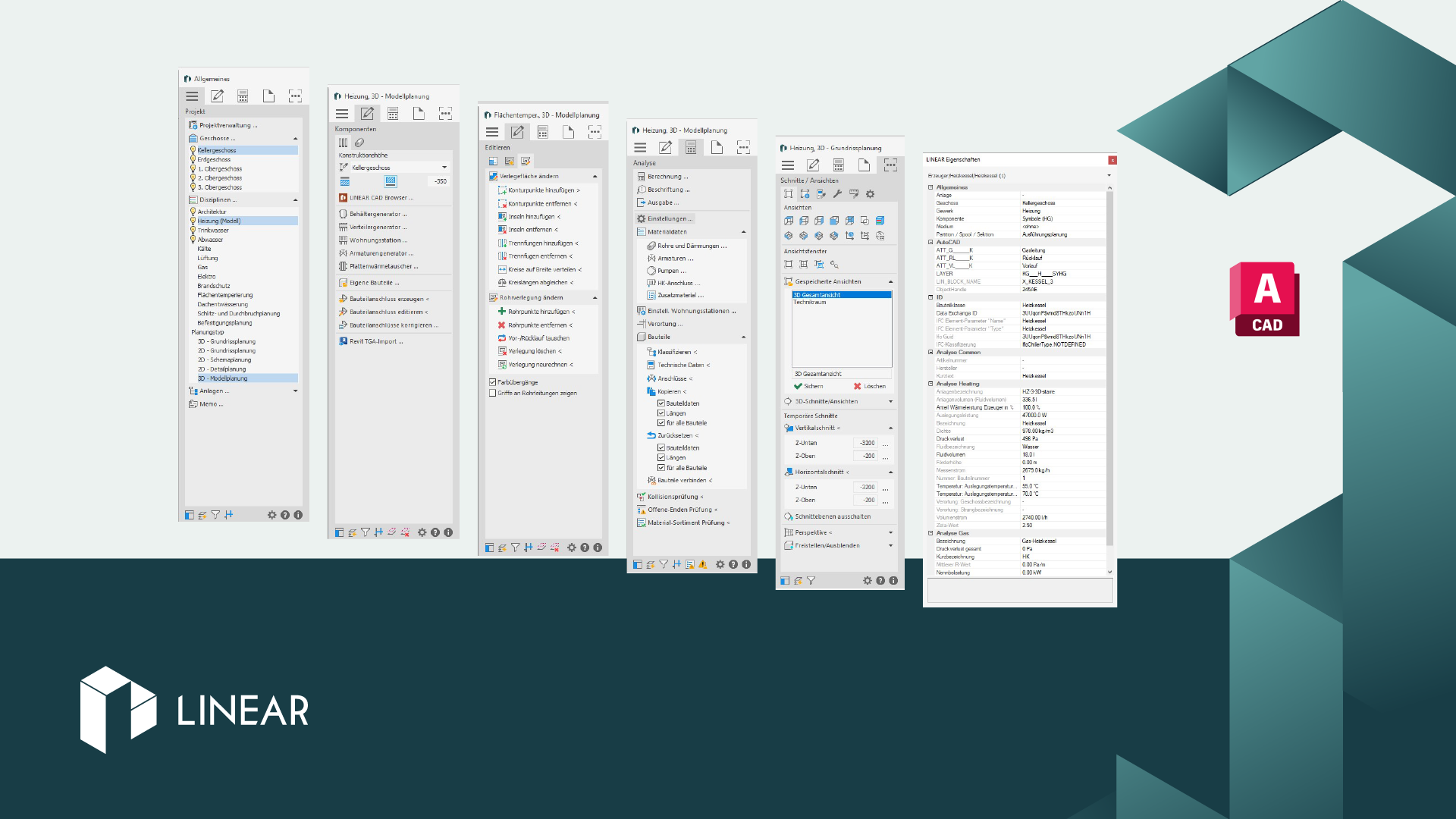Click Rohrpunkte hinzufügen green plus icon

pos(501,312)
